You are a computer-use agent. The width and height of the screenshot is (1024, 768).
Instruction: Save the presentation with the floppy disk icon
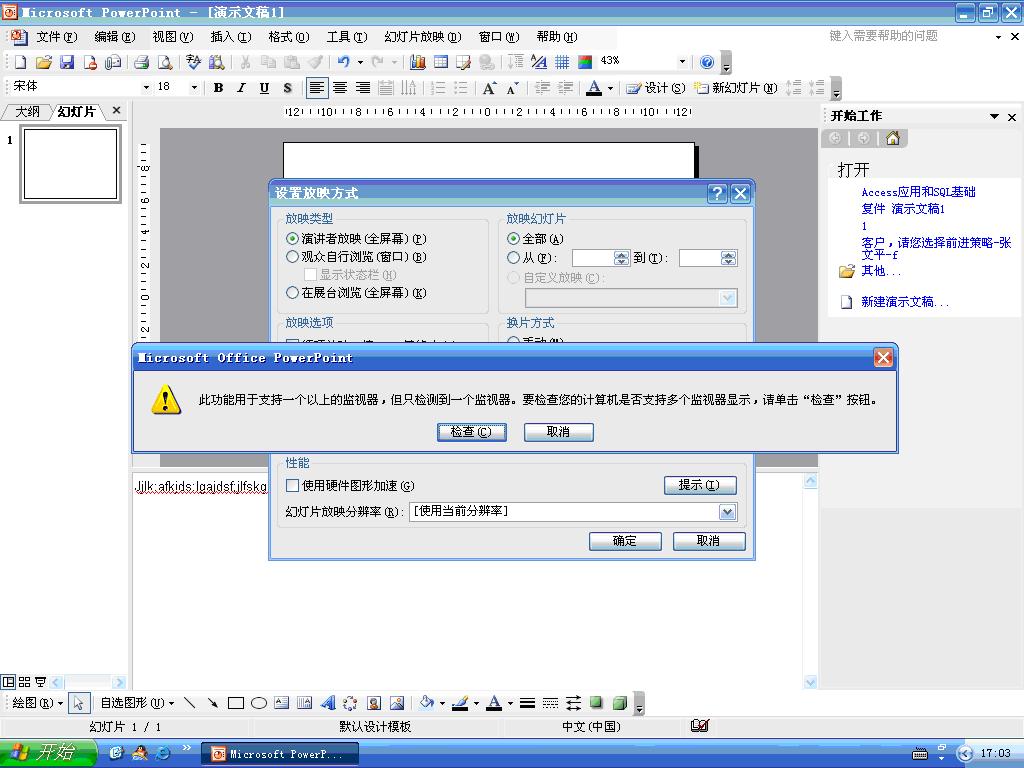(67, 62)
